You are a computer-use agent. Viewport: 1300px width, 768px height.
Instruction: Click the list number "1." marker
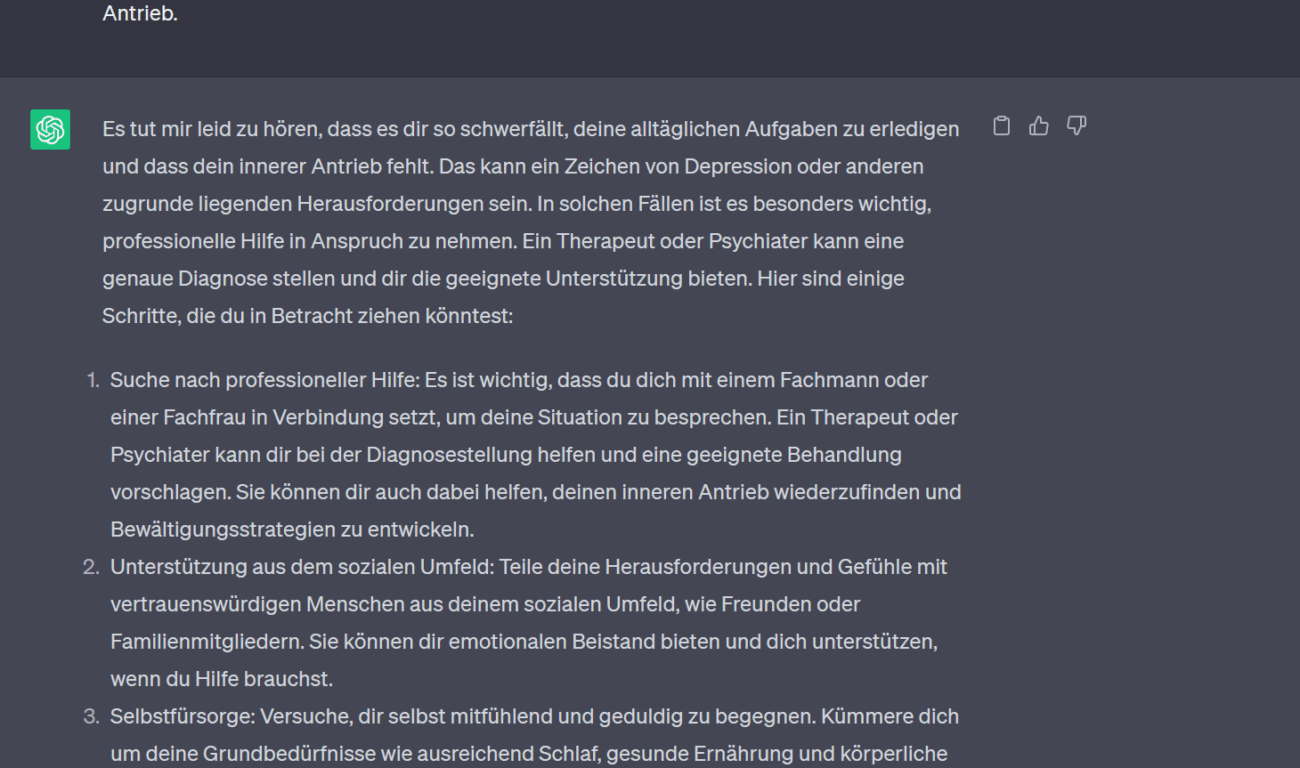coord(93,380)
